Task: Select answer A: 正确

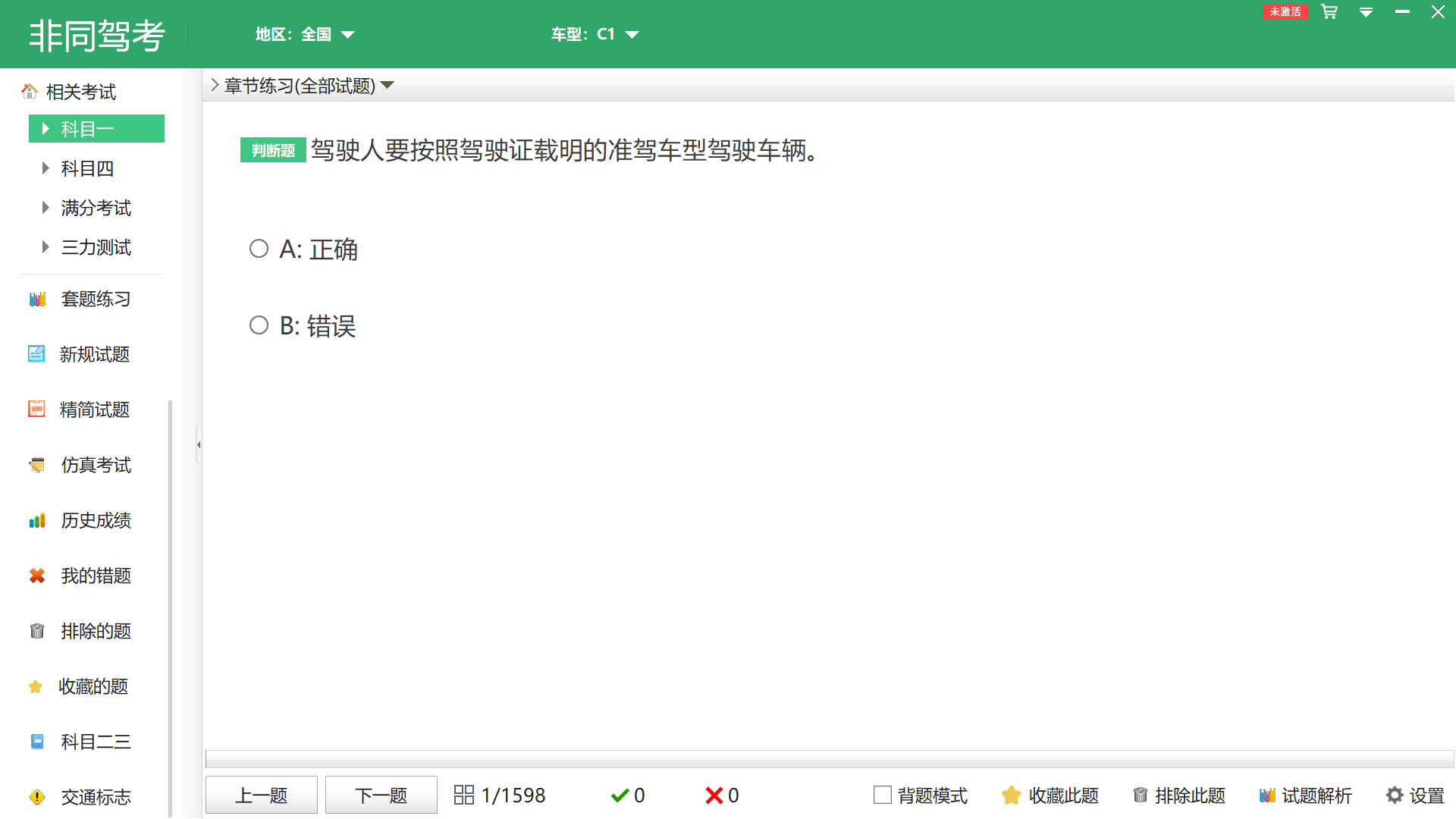Action: (x=259, y=249)
